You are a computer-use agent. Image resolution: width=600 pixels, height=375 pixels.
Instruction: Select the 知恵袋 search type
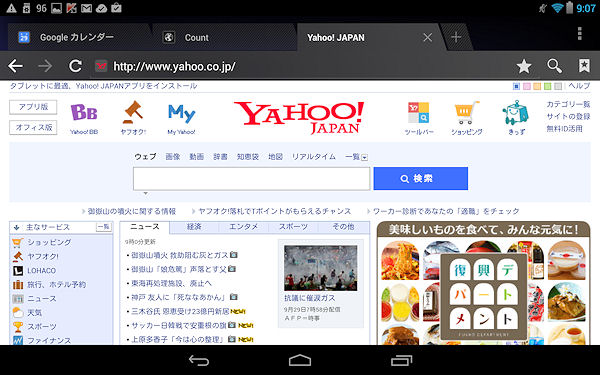coord(248,157)
